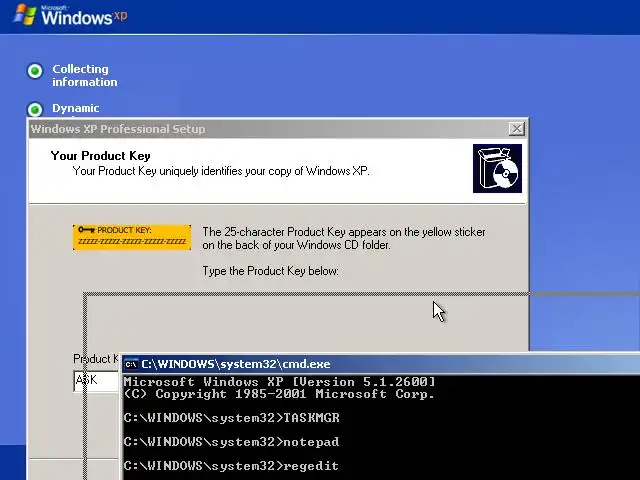Click the first product key field containing ASK
The height and width of the screenshot is (480, 640).
pos(96,380)
